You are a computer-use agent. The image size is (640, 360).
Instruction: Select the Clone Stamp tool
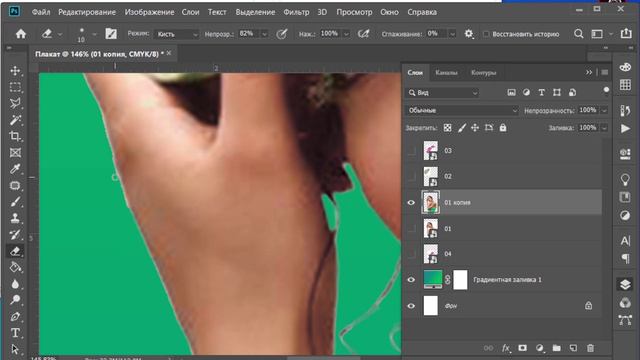[15, 218]
